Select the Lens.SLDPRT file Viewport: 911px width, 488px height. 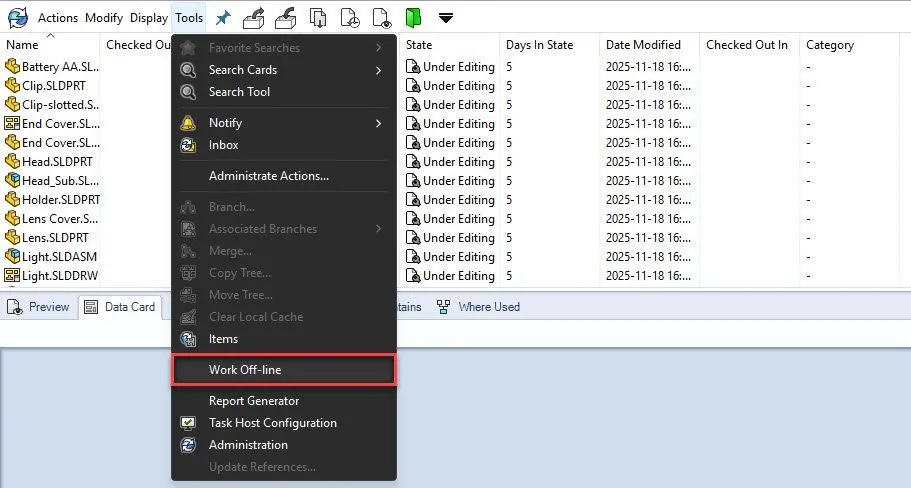[46, 238]
